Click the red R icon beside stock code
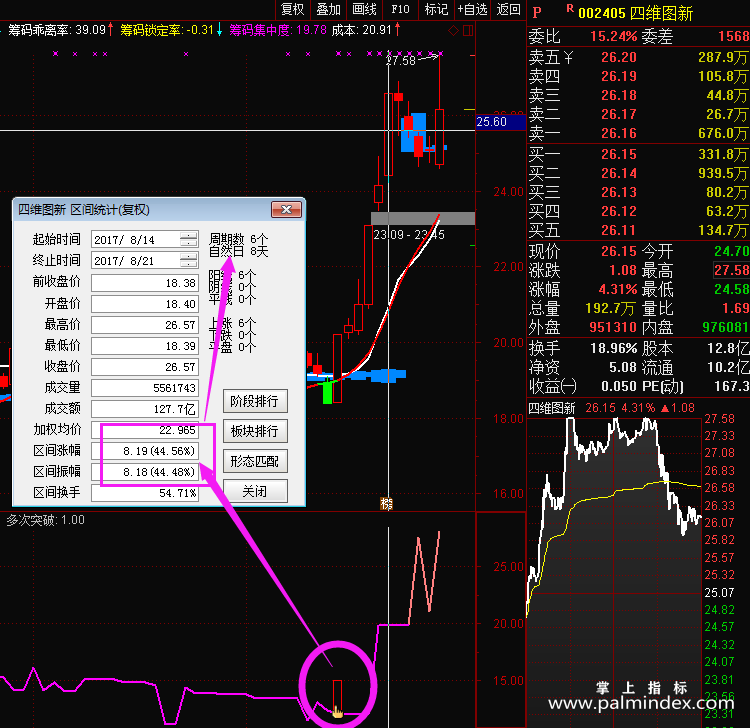The height and width of the screenshot is (728, 750). pyautogui.click(x=570, y=8)
